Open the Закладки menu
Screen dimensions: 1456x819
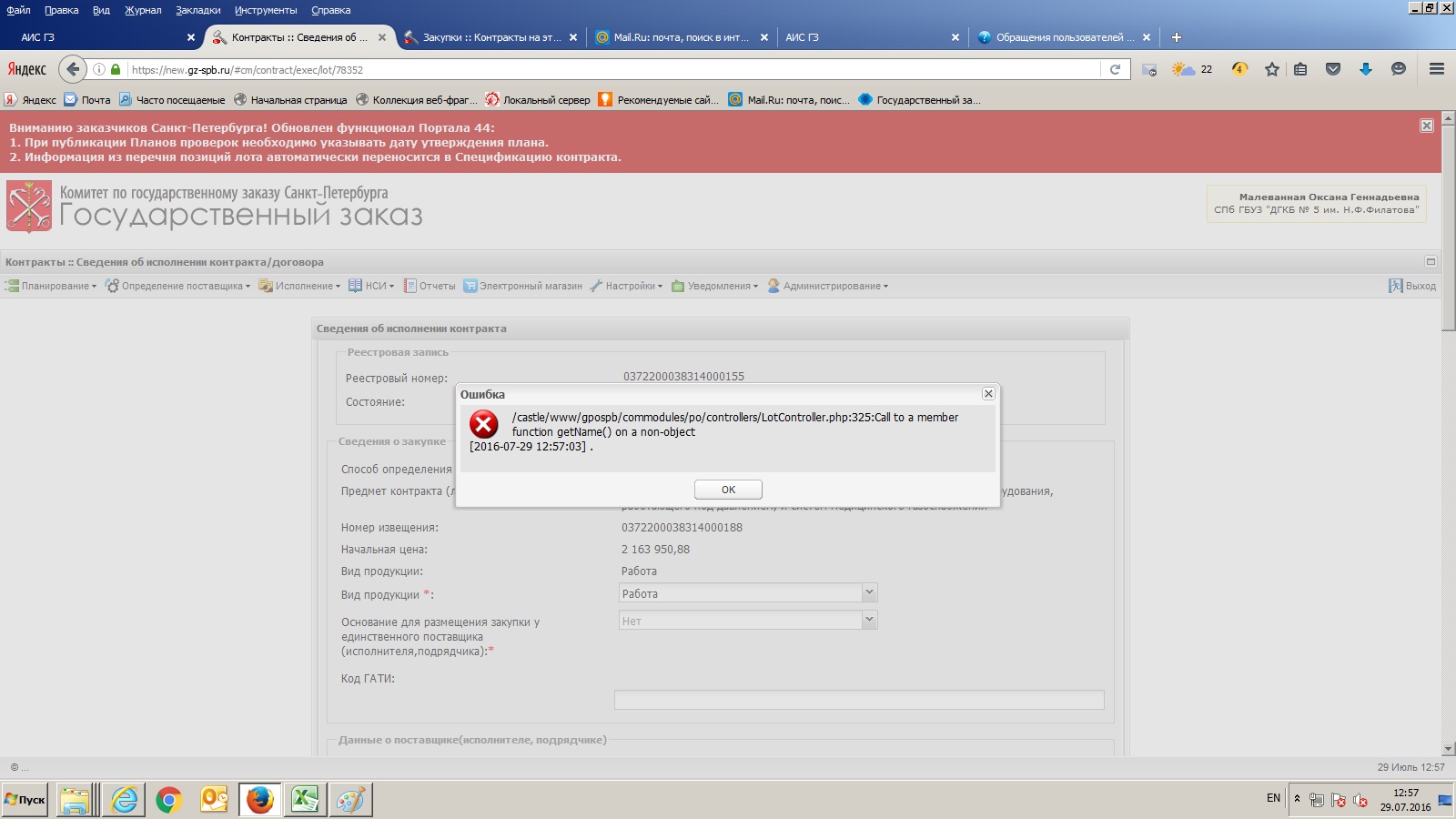pos(198,10)
